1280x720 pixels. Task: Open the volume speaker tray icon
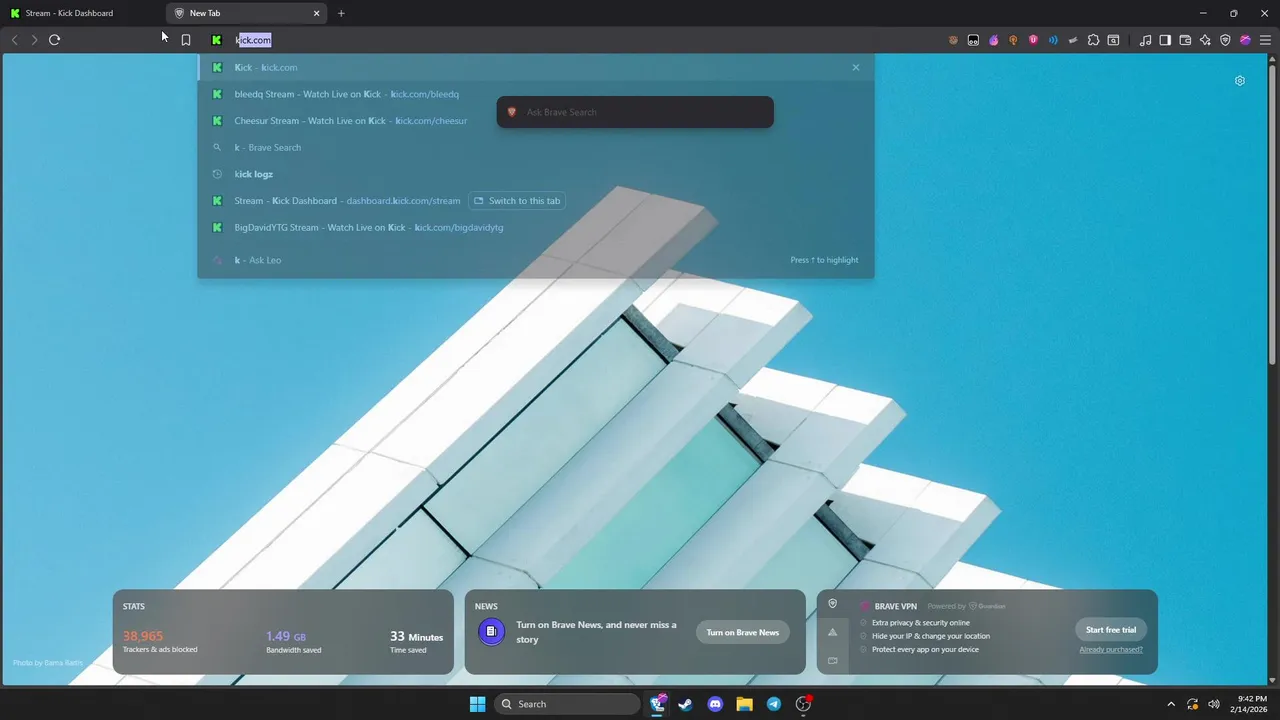(x=1214, y=704)
